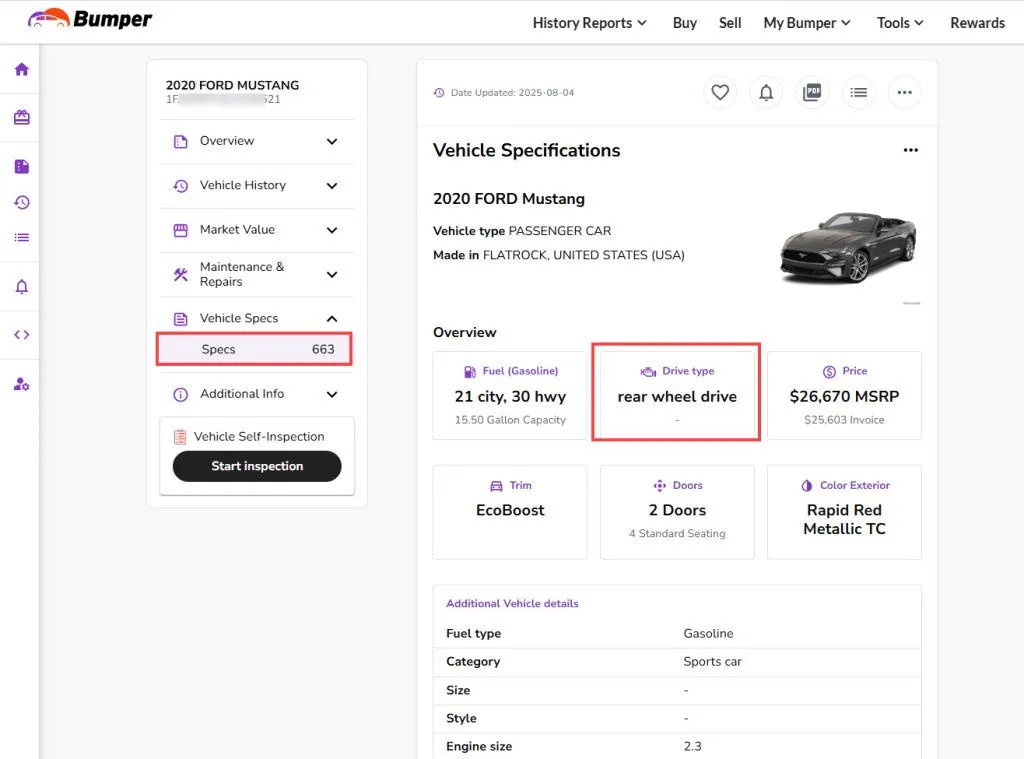
Task: Open the History Reports dropdown
Action: tap(590, 23)
